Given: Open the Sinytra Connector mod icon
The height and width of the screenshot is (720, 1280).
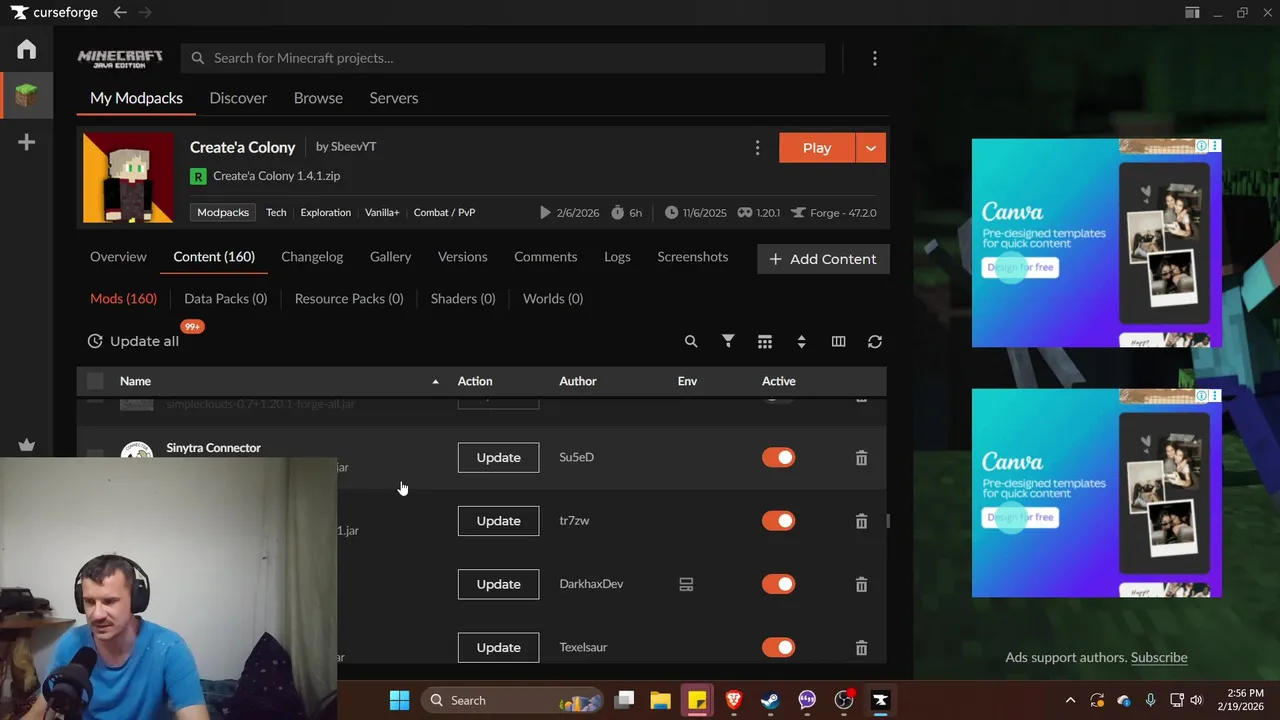Looking at the screenshot, I should click(136, 452).
